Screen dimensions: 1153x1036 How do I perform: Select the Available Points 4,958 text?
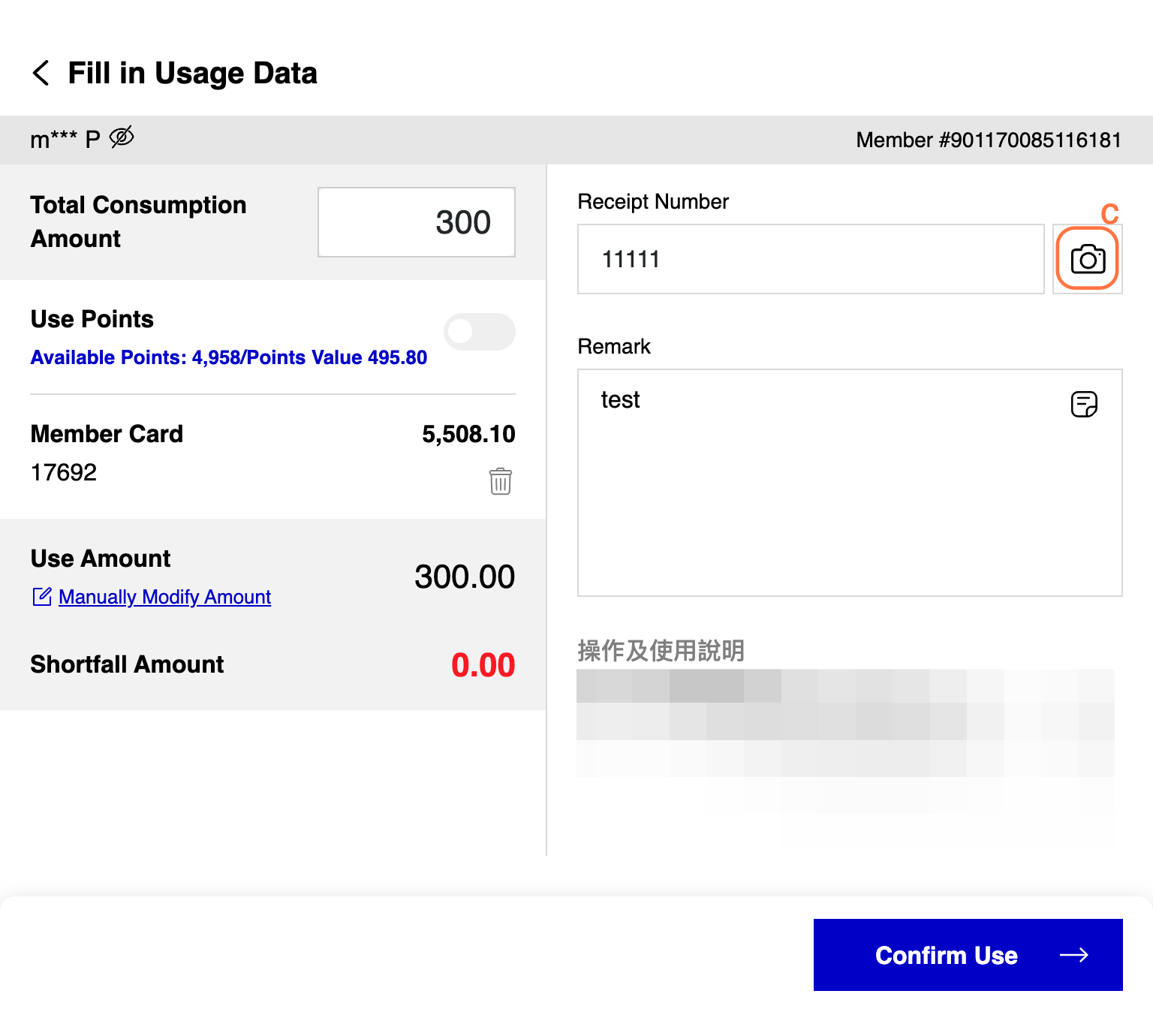[229, 357]
